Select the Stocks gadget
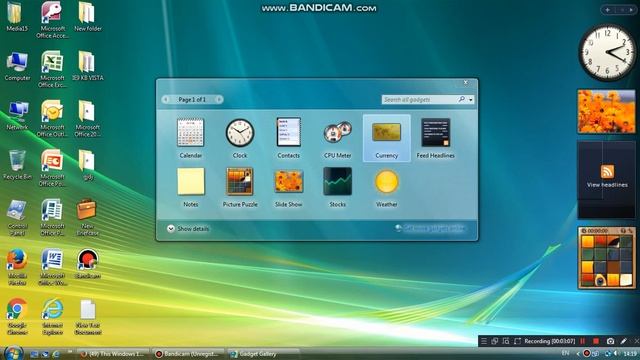The height and width of the screenshot is (360, 640). (x=338, y=187)
